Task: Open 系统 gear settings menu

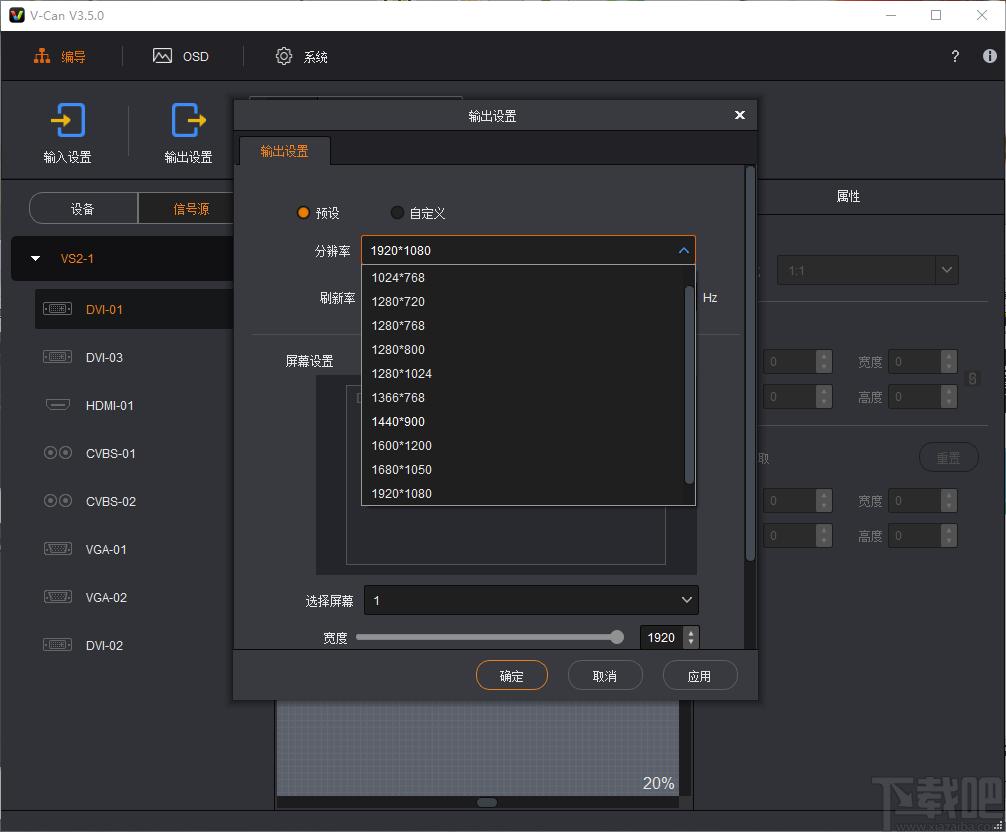Action: coord(302,56)
